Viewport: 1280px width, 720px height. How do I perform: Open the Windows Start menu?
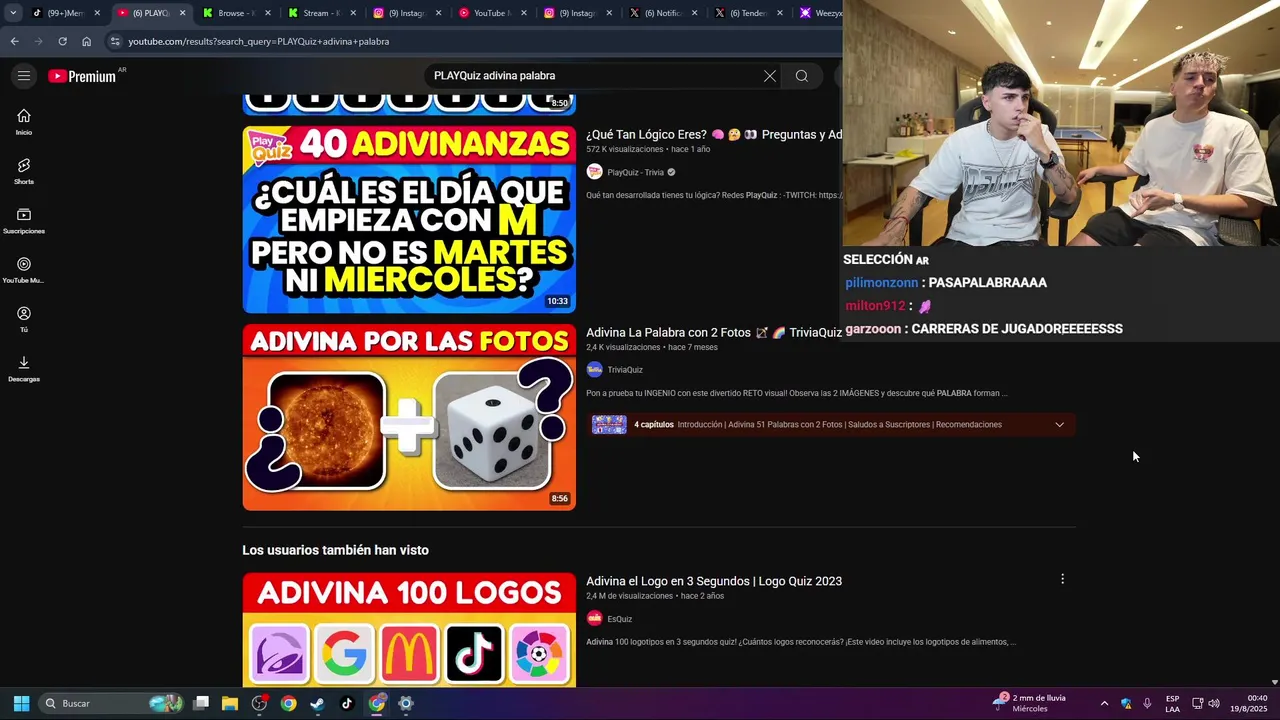click(x=22, y=703)
